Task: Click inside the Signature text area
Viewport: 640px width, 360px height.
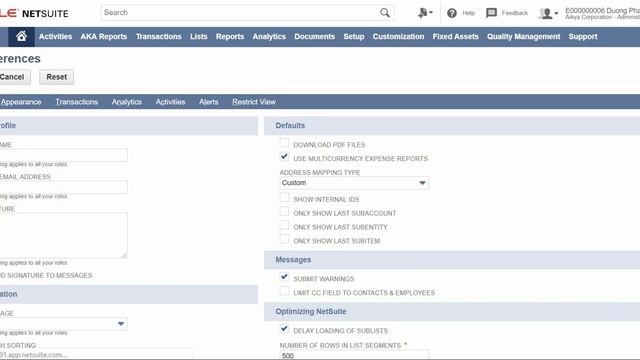Action: click(x=63, y=236)
